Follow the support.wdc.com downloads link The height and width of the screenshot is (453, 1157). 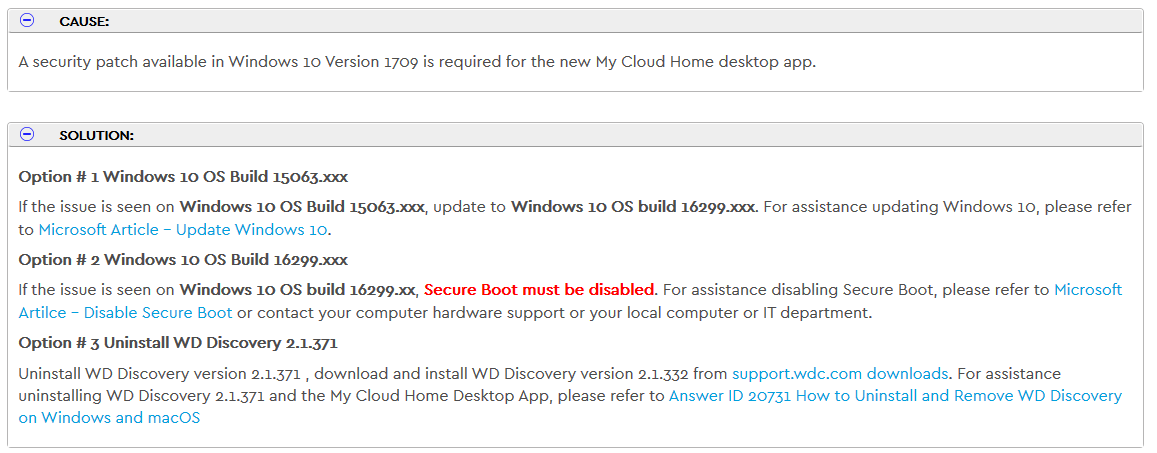tap(840, 373)
